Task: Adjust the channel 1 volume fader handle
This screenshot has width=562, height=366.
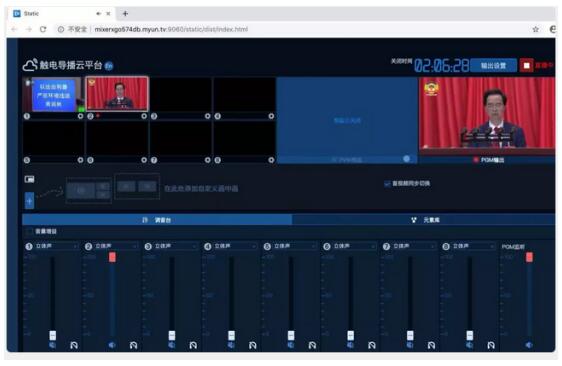Action: 53,335
